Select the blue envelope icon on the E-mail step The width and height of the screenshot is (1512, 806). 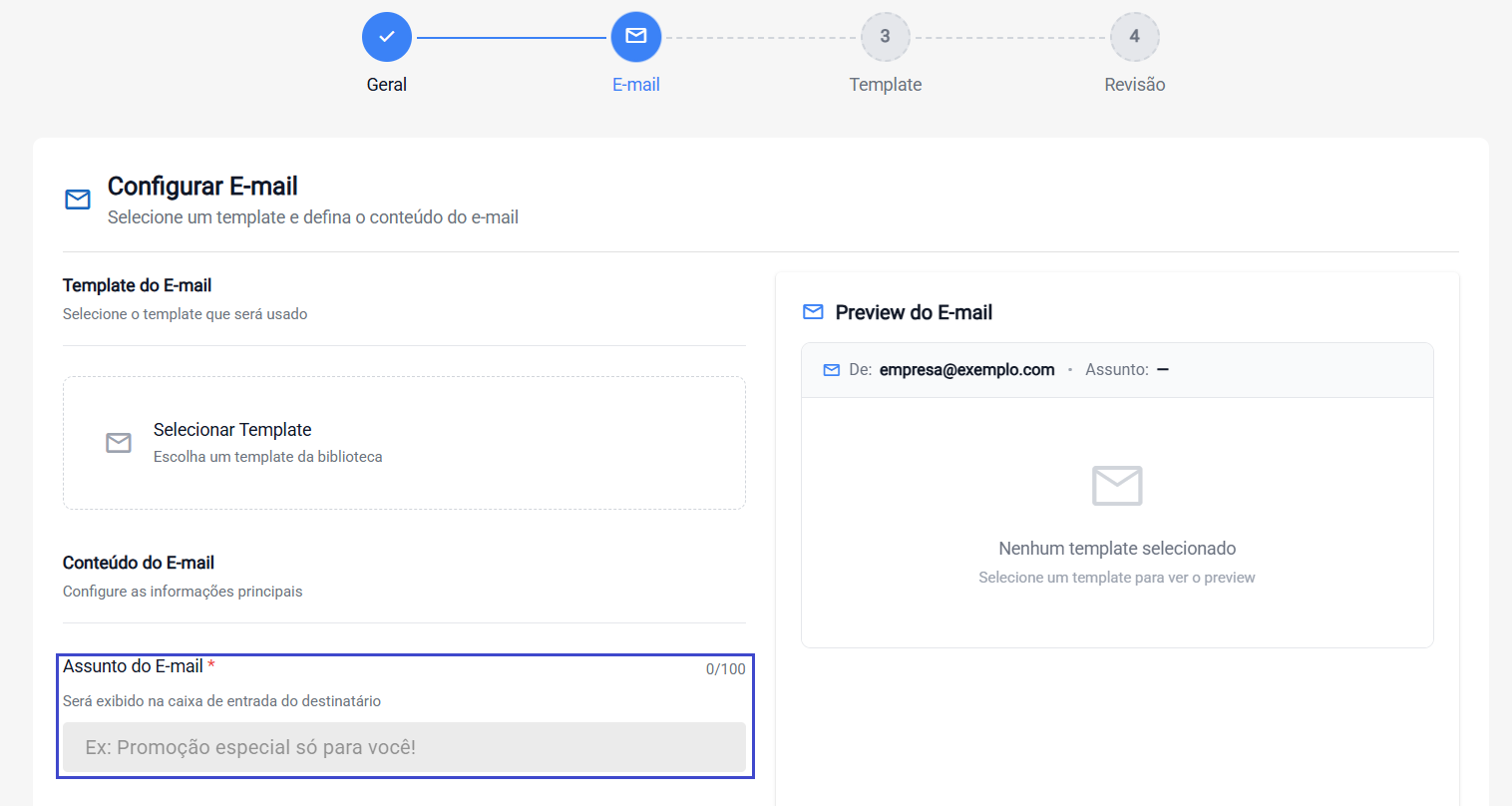point(635,36)
